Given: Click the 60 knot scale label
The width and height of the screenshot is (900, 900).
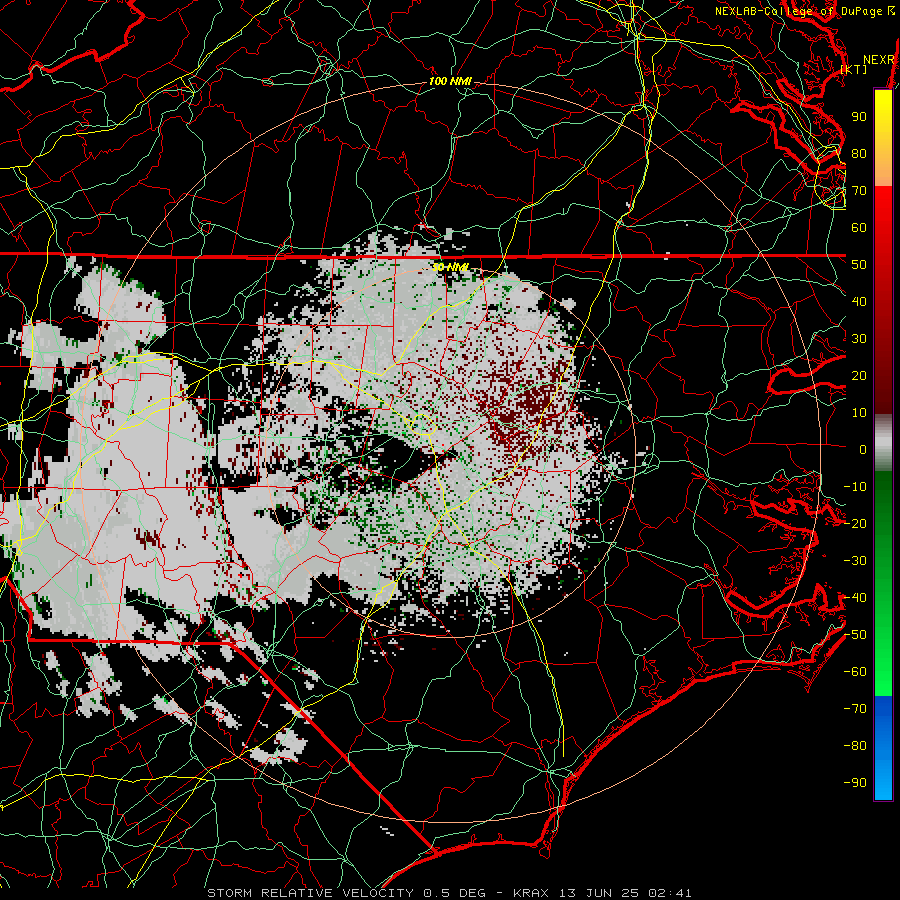Looking at the screenshot, I should (x=859, y=228).
